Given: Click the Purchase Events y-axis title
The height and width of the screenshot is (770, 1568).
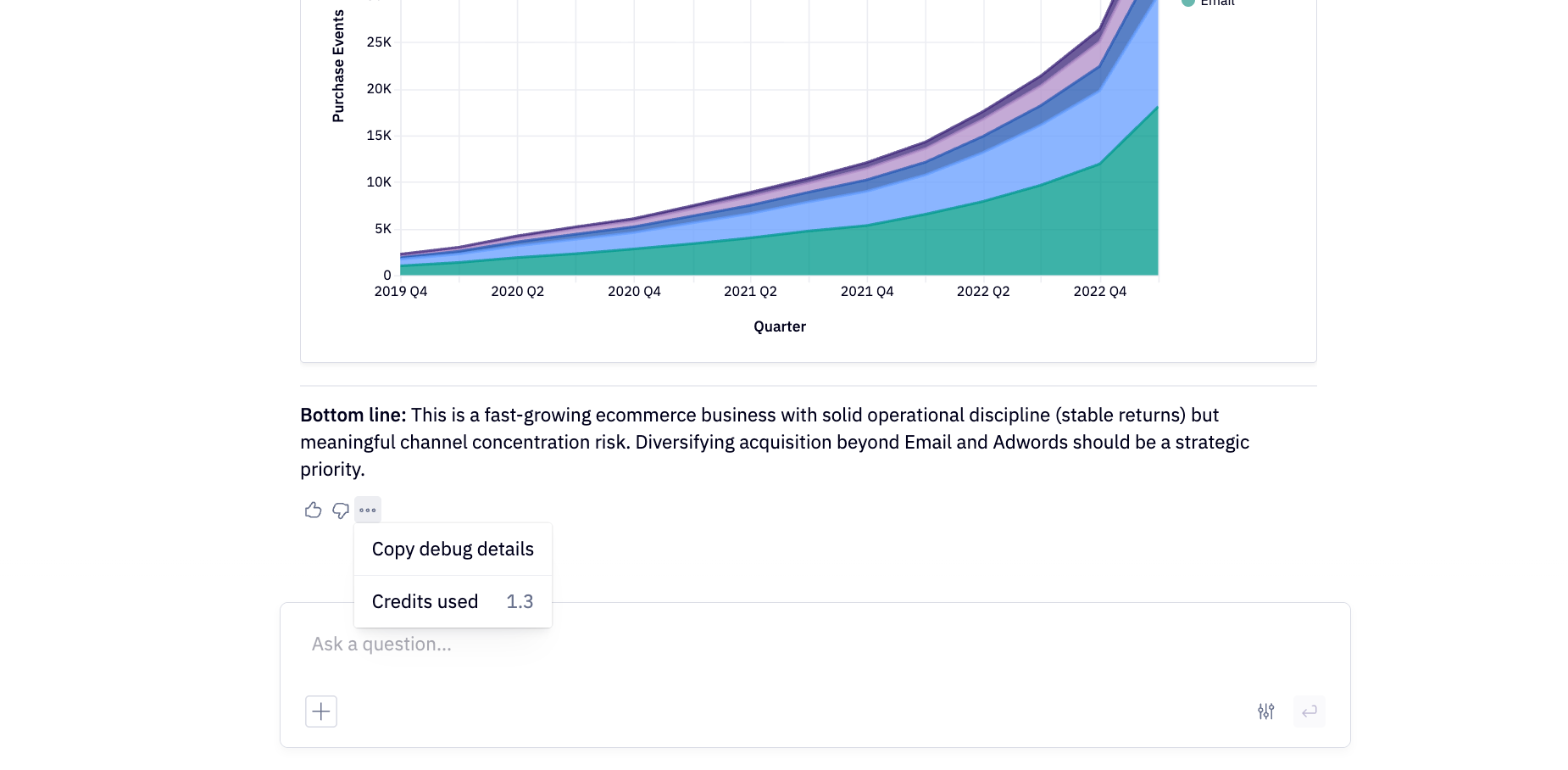Looking at the screenshot, I should [x=338, y=66].
